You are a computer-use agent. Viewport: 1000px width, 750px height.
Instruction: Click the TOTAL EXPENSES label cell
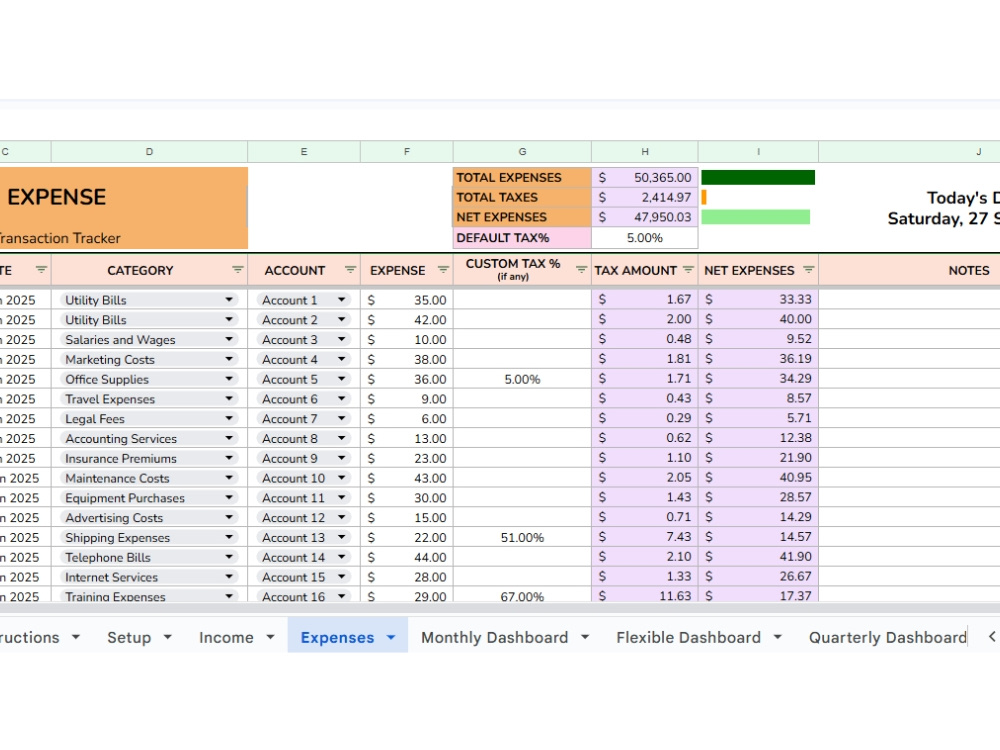tap(522, 177)
